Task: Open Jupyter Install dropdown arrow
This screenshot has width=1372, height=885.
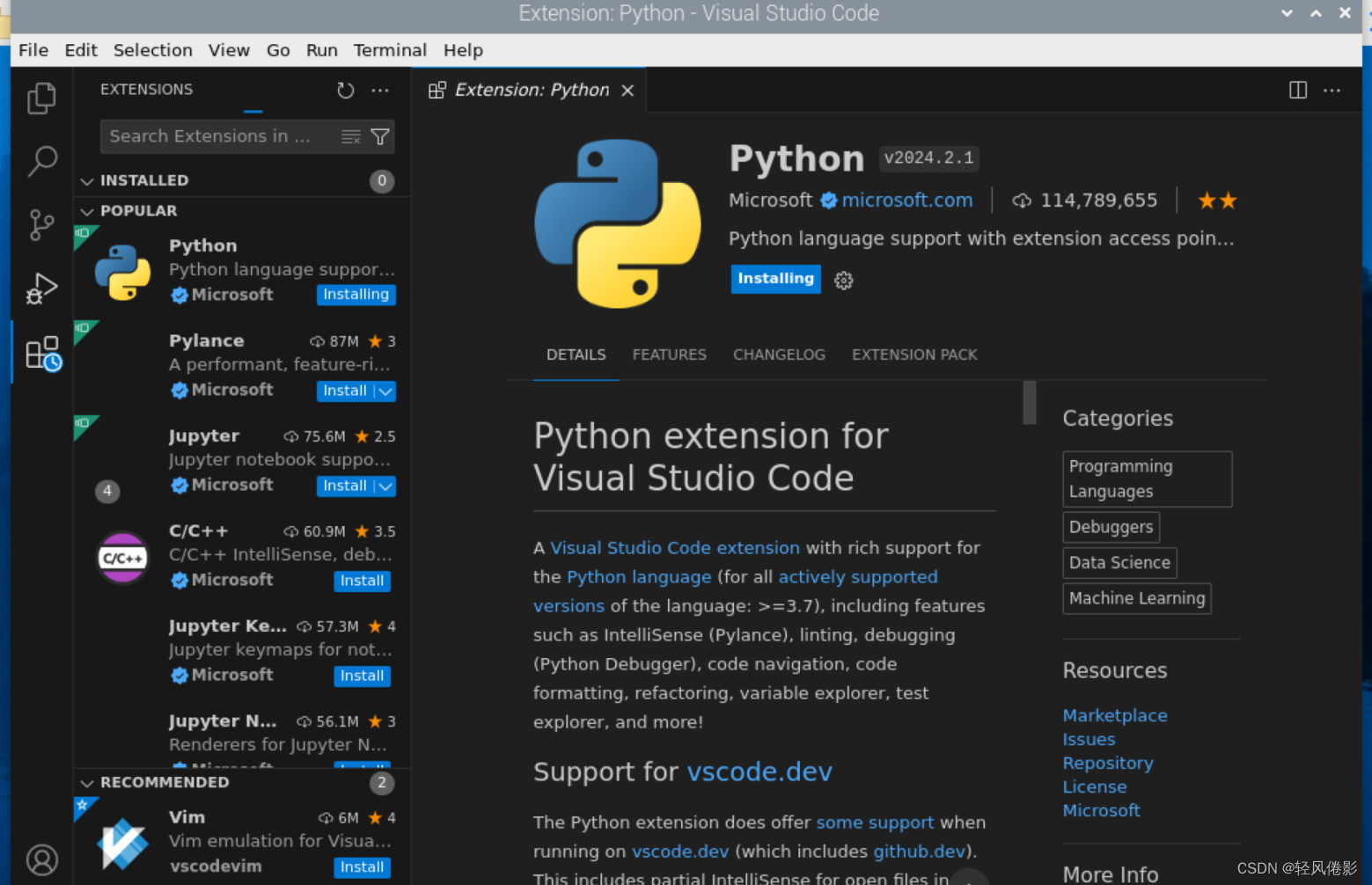Action: (x=385, y=486)
